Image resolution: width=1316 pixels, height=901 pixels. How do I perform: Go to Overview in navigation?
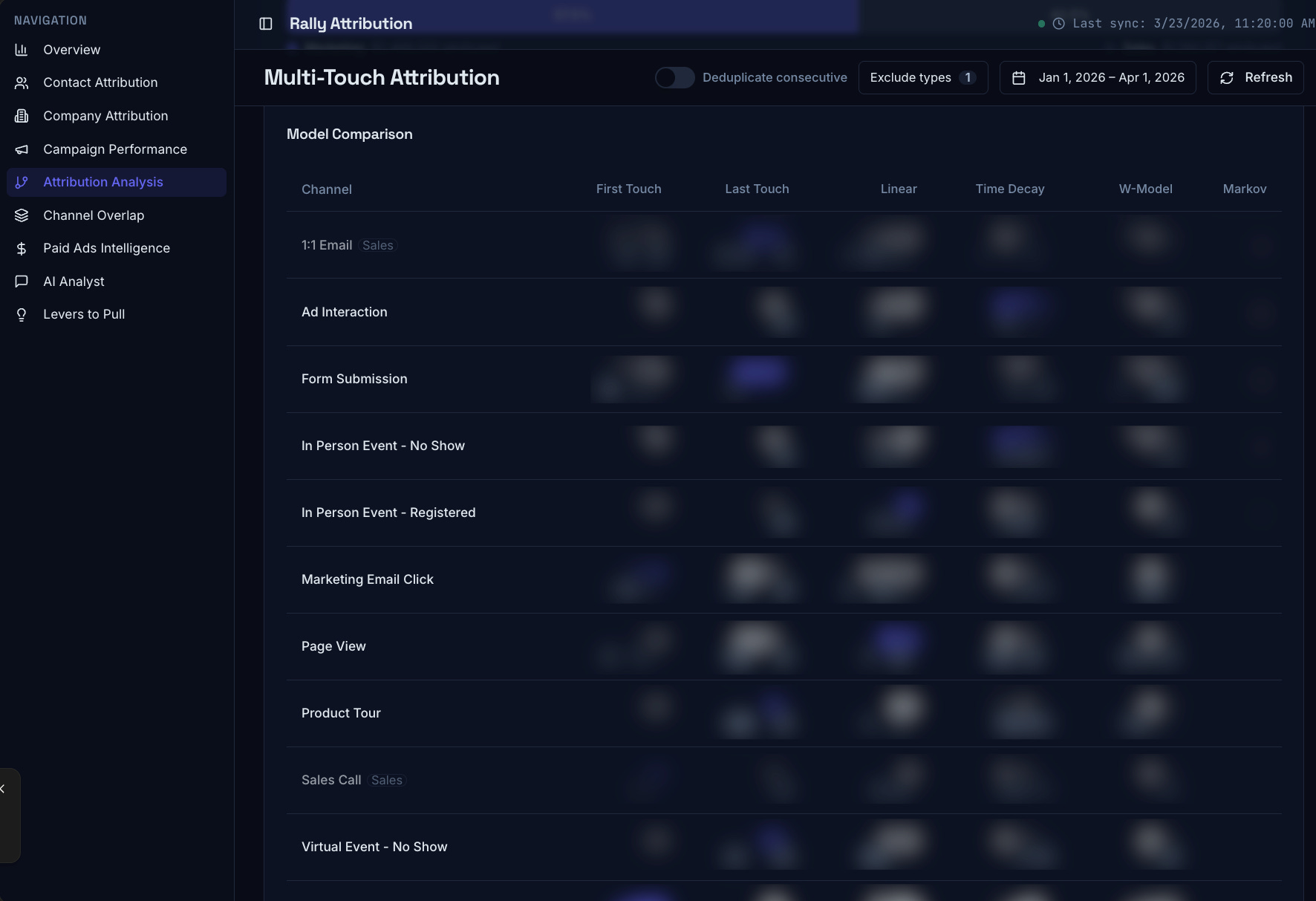(117, 50)
